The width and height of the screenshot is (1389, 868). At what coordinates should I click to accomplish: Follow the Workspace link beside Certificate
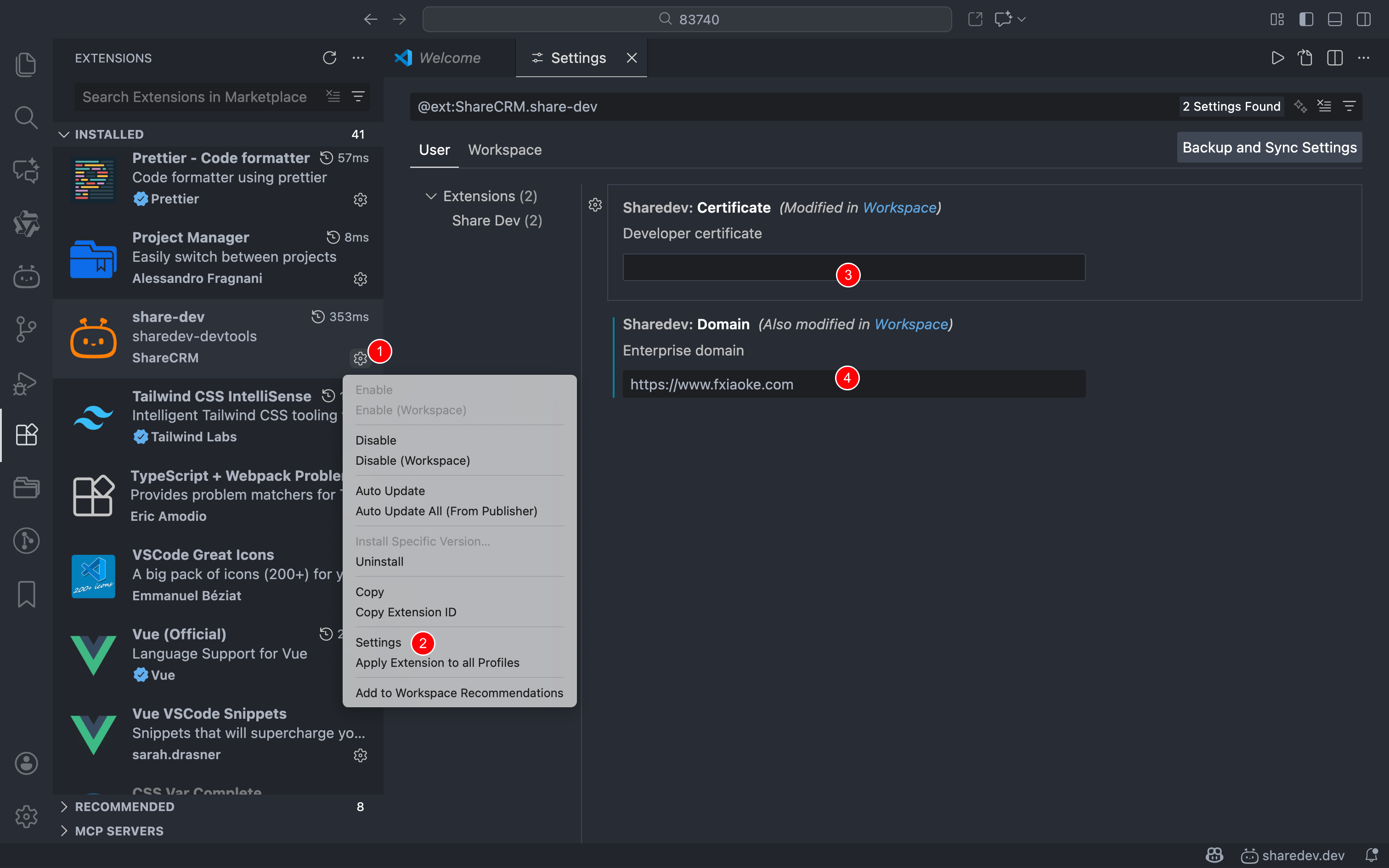point(899,208)
